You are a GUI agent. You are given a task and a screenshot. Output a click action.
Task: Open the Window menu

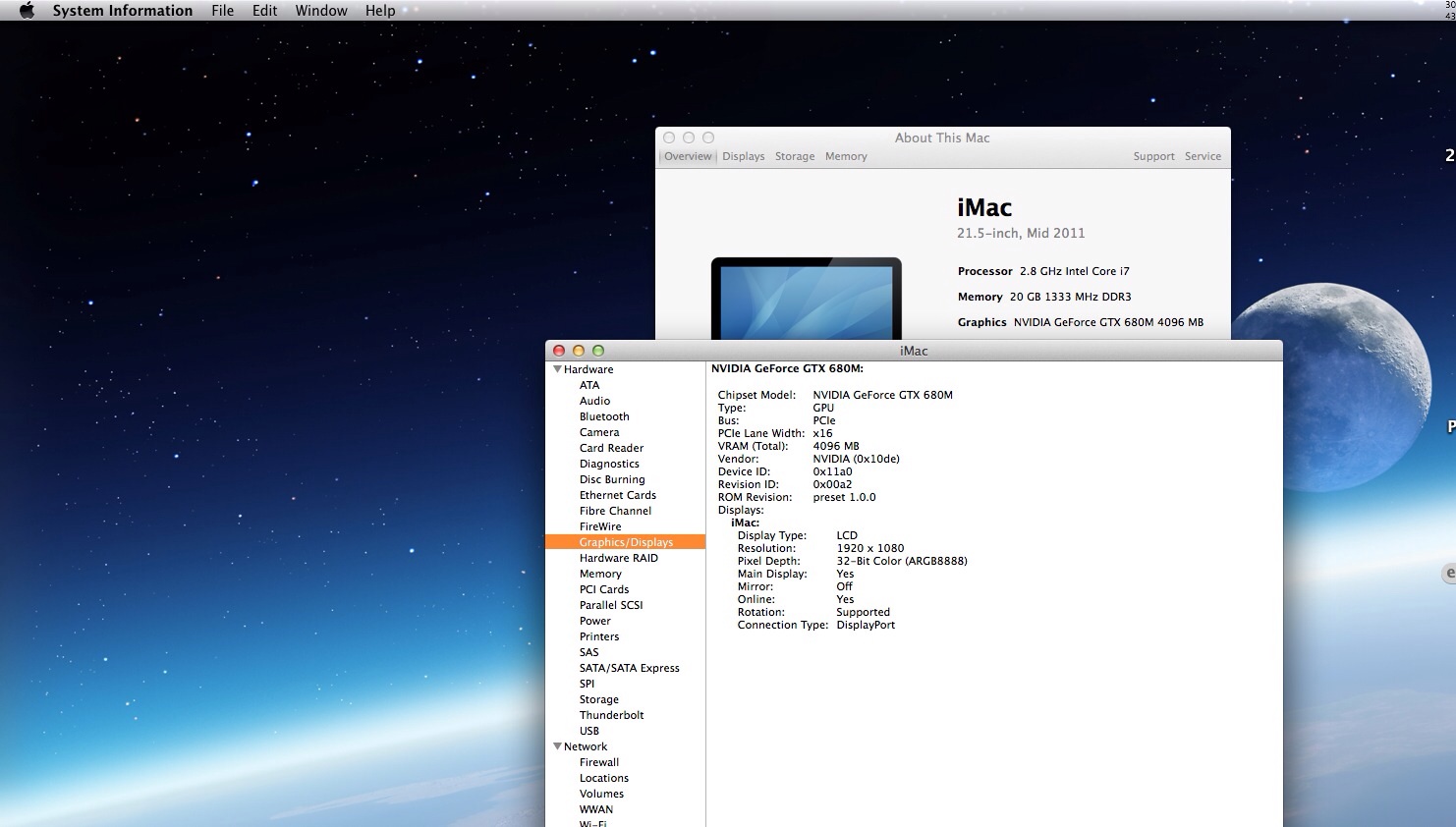point(321,11)
